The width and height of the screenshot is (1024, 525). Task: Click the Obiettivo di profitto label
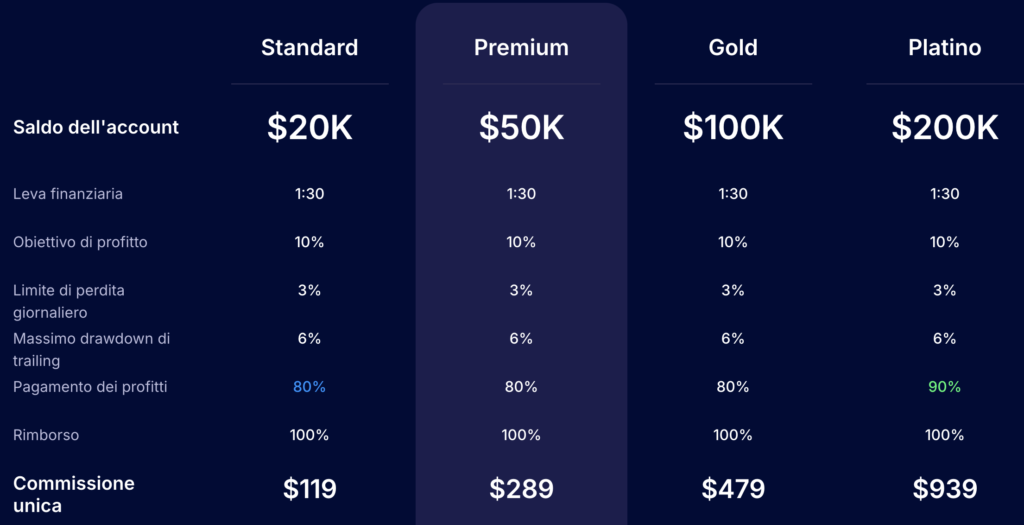click(x=80, y=242)
